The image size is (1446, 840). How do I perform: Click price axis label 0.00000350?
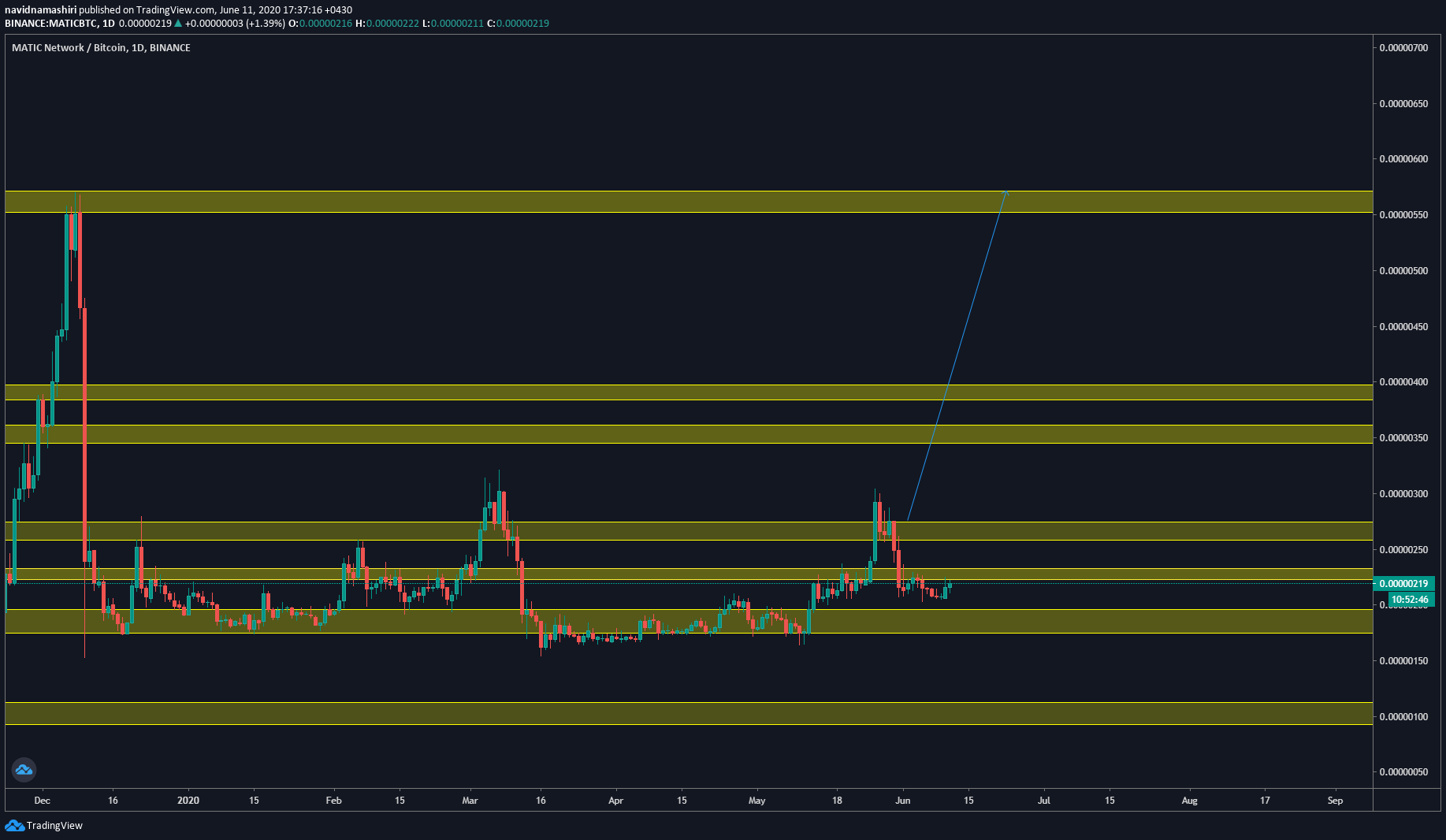pyautogui.click(x=1403, y=438)
